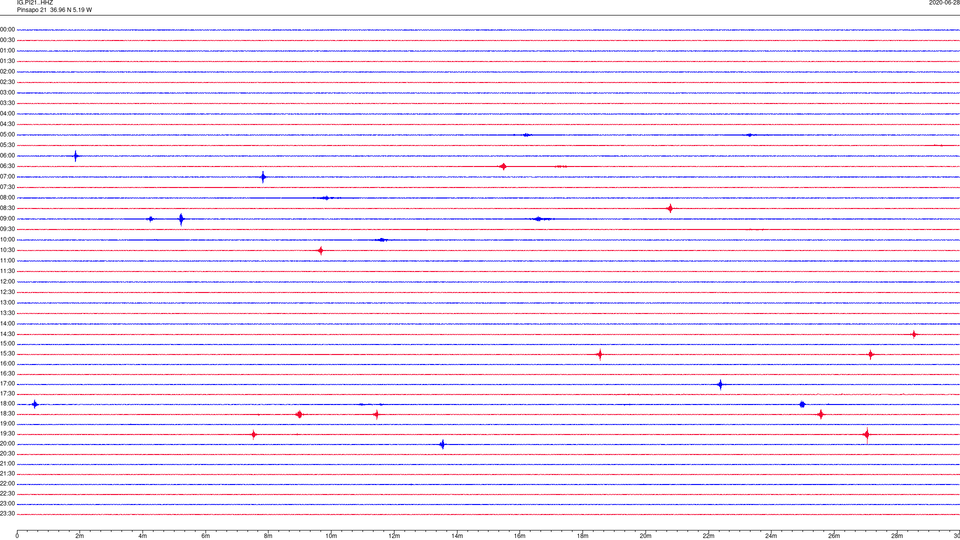Click the 2m tick label on time axis
Image resolution: width=960 pixels, height=540 pixels.
click(x=80, y=536)
